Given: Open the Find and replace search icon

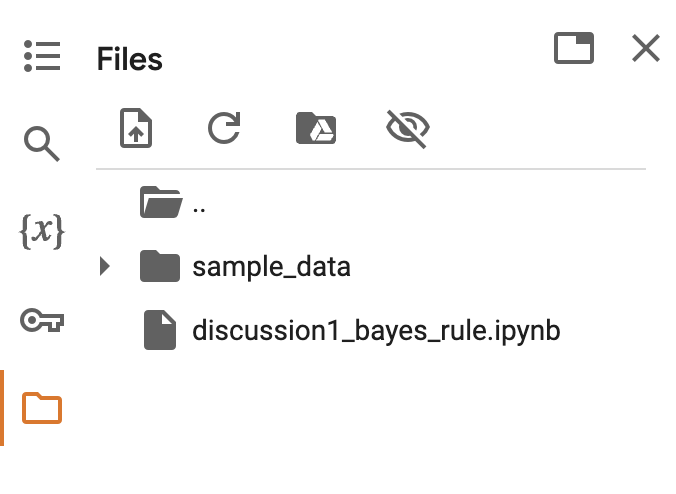Looking at the screenshot, I should 42,144.
